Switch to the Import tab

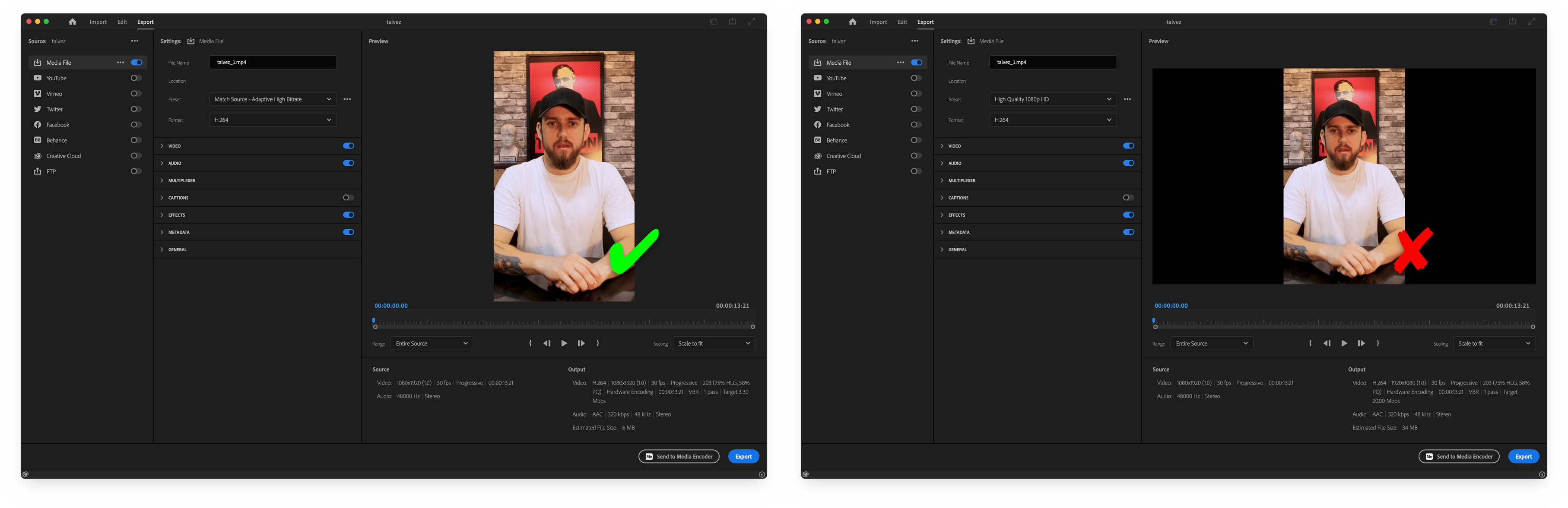[98, 21]
